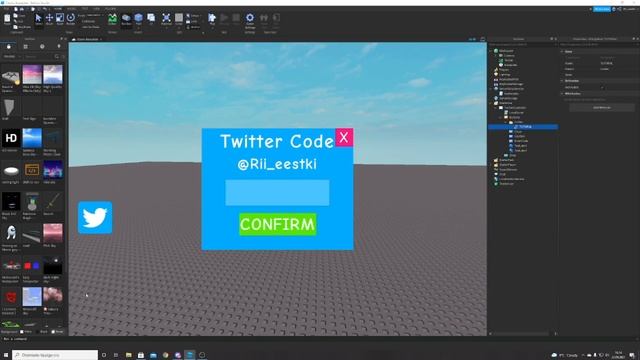640x360 pixels.
Task: Select the highlighted item in Explorer
Action: pyautogui.click(x=523, y=127)
